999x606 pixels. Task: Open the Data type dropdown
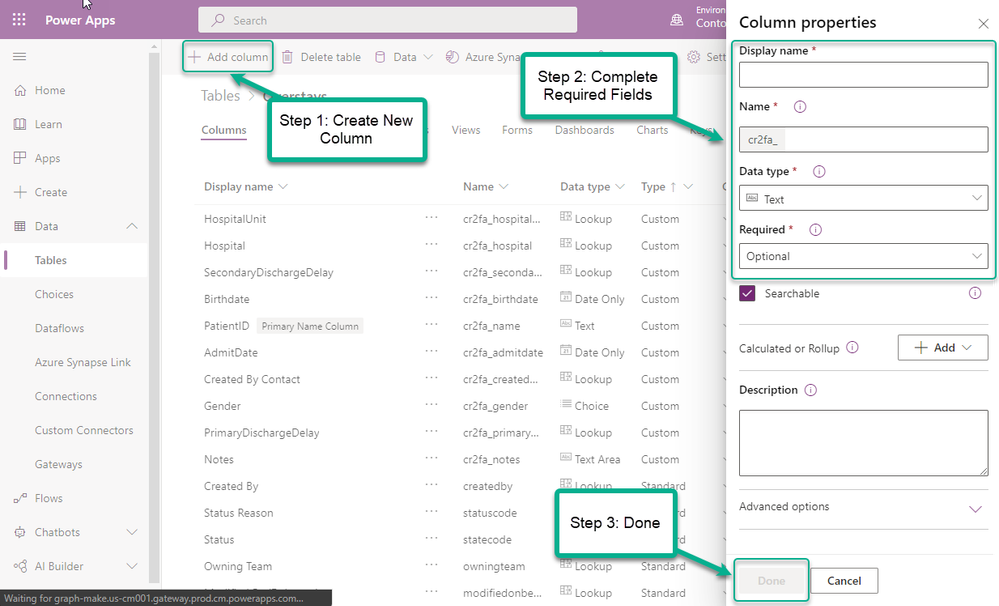863,198
